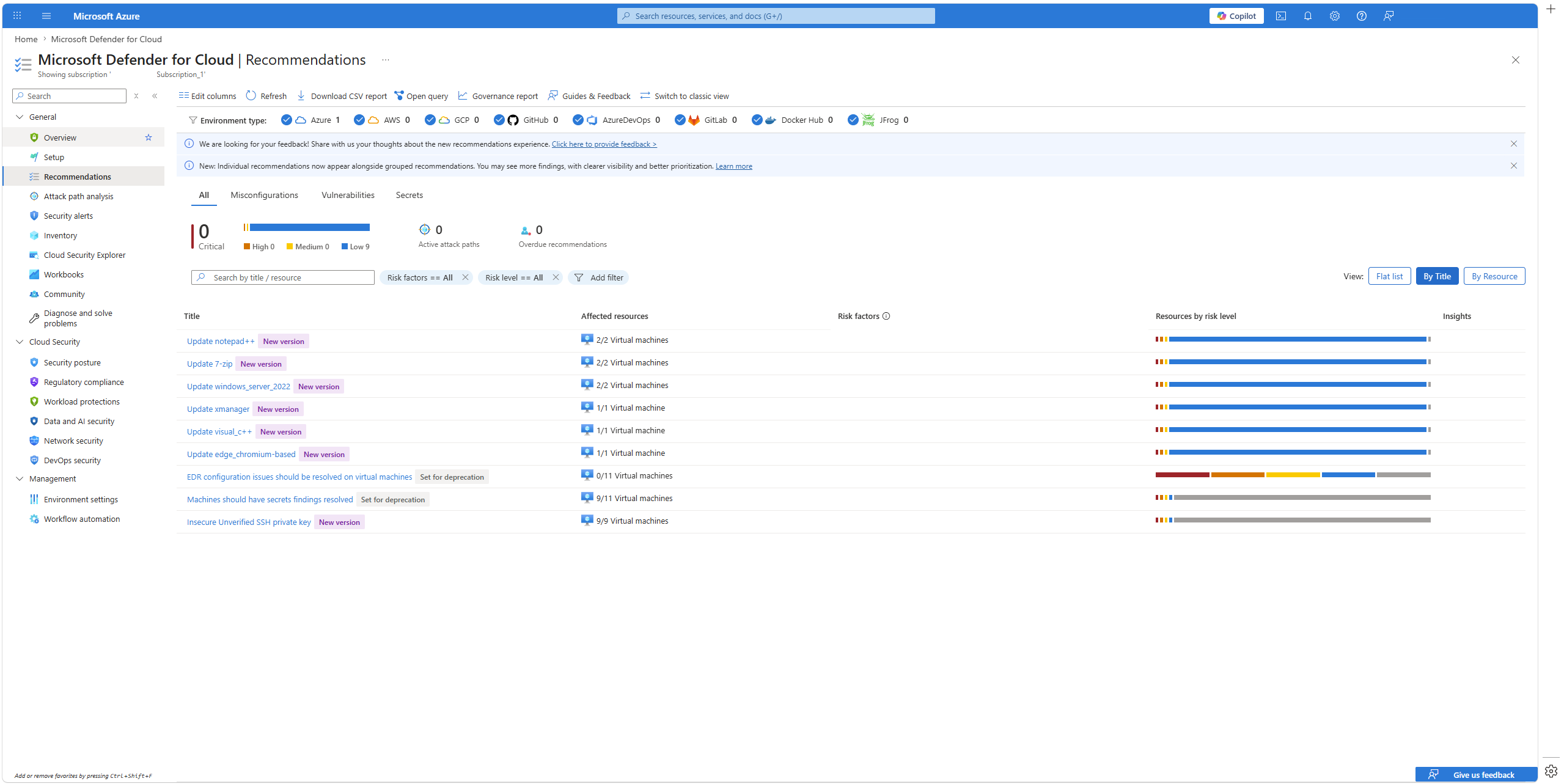Open the Azure portal apps grid icon
The width and height of the screenshot is (1564, 784).
click(x=17, y=16)
